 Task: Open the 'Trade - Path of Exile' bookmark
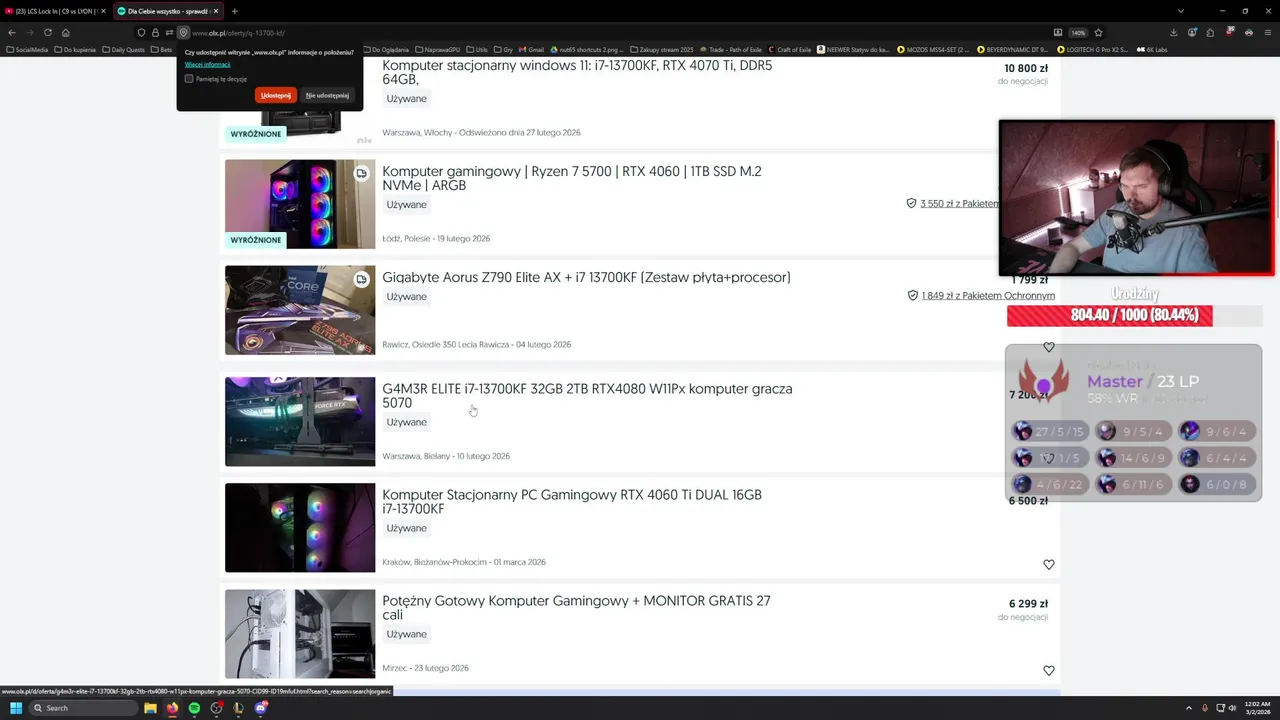(x=731, y=49)
